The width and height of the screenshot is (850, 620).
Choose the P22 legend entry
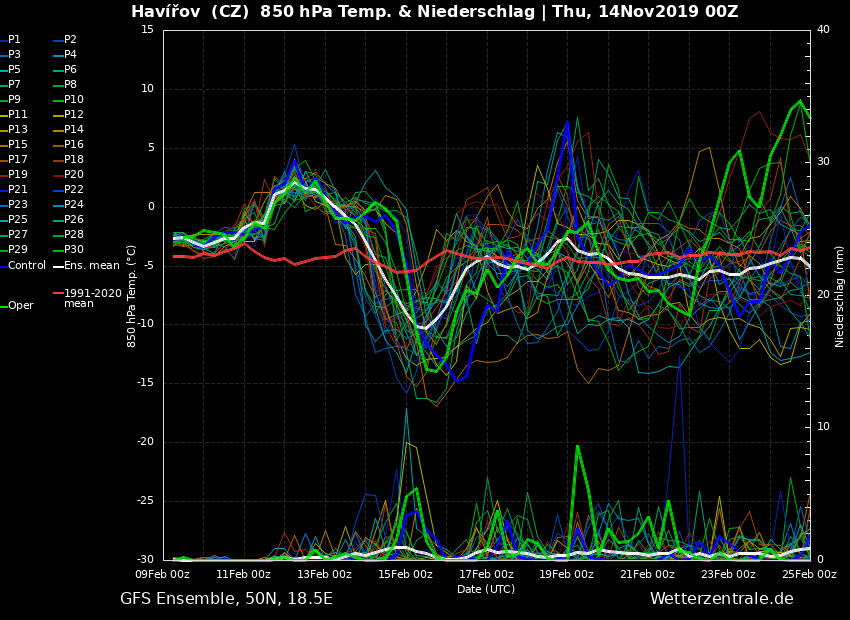click(74, 190)
